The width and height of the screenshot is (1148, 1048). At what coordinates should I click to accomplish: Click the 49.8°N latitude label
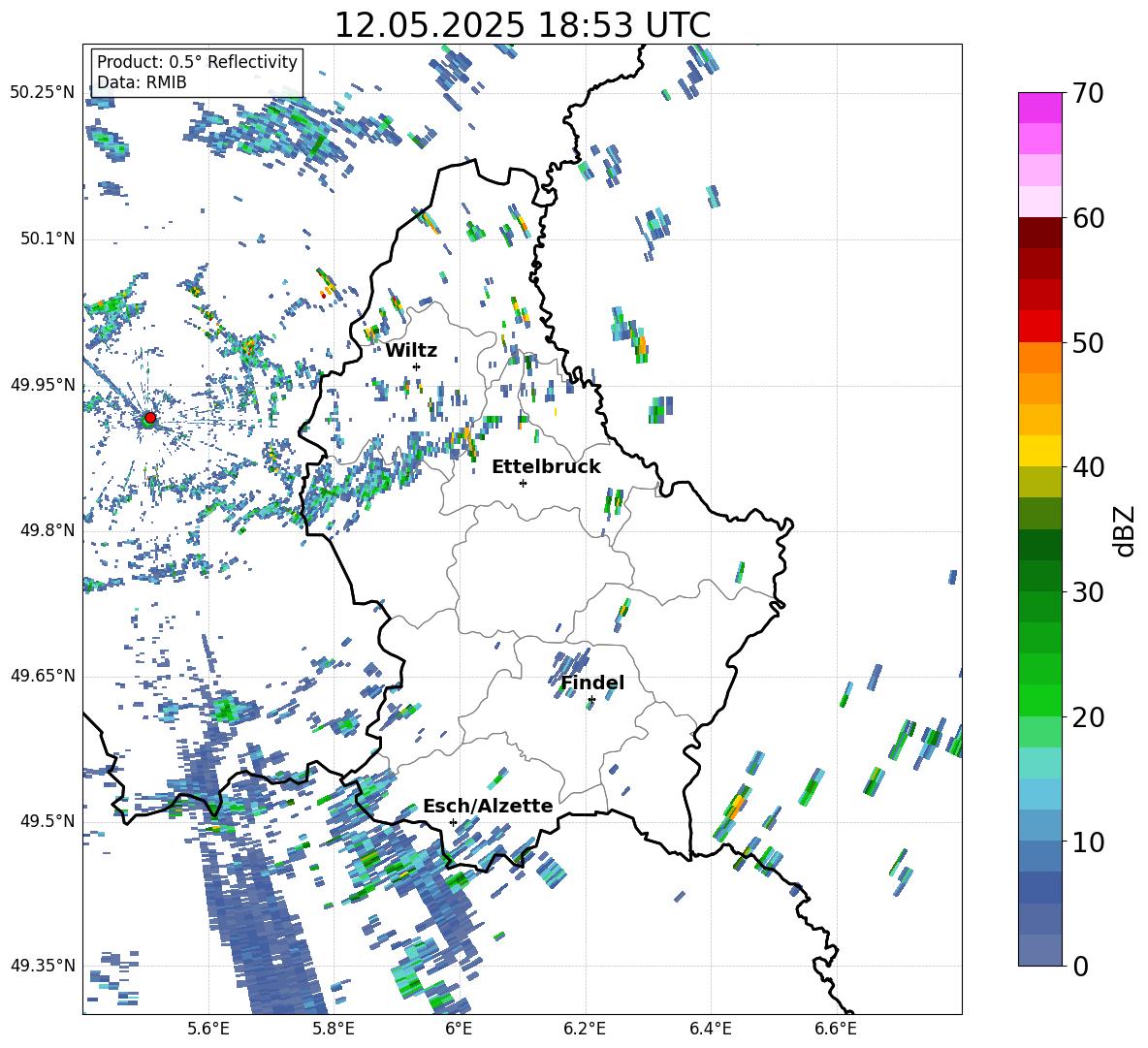47,530
